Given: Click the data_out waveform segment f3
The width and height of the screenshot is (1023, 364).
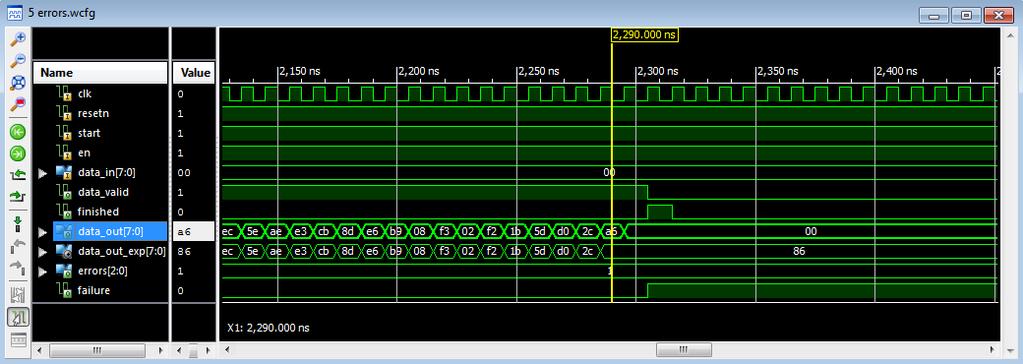Looking at the screenshot, I should [444, 231].
